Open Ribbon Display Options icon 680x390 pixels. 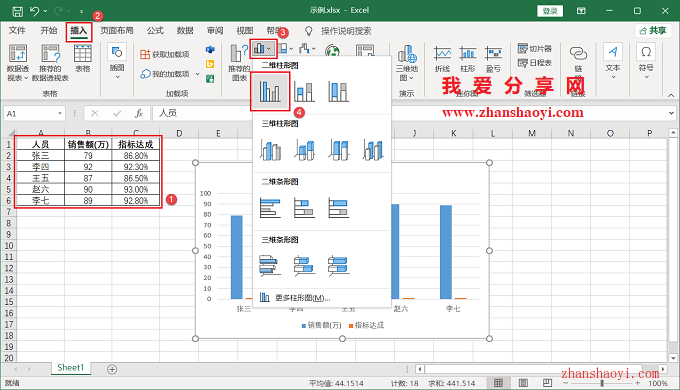tap(581, 11)
